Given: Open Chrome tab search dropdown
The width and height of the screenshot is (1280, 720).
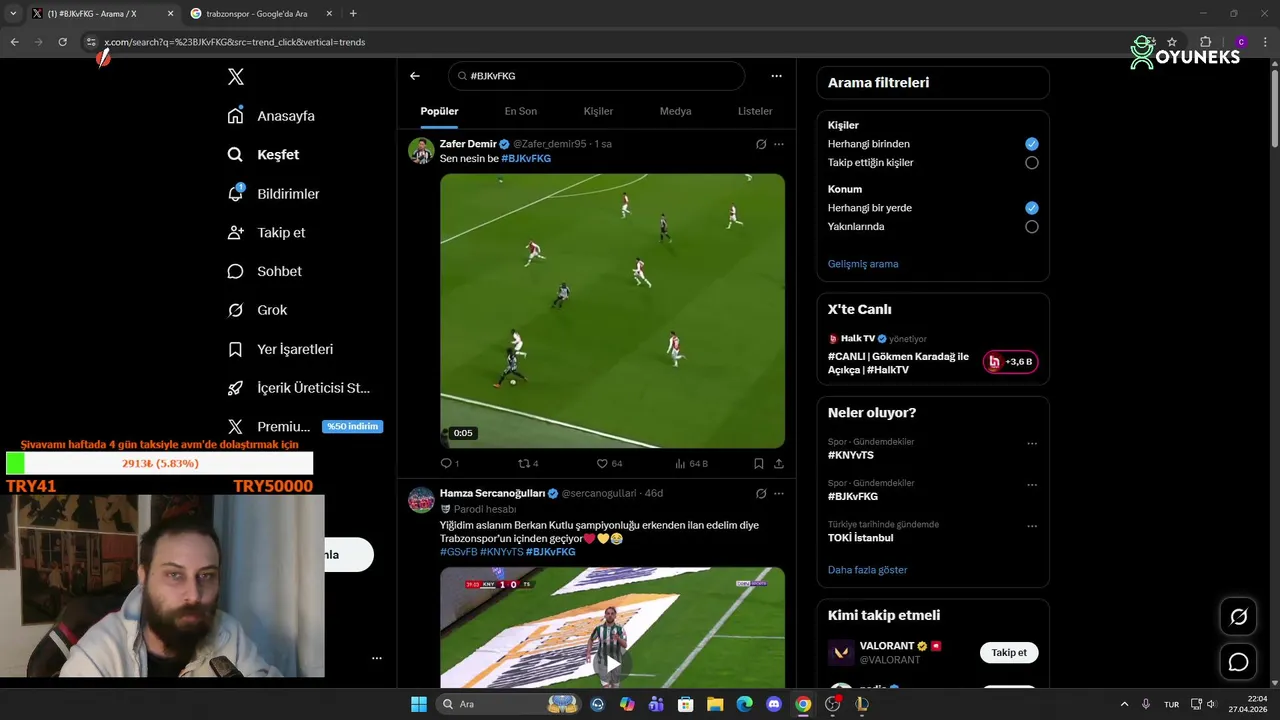Looking at the screenshot, I should [x=13, y=13].
